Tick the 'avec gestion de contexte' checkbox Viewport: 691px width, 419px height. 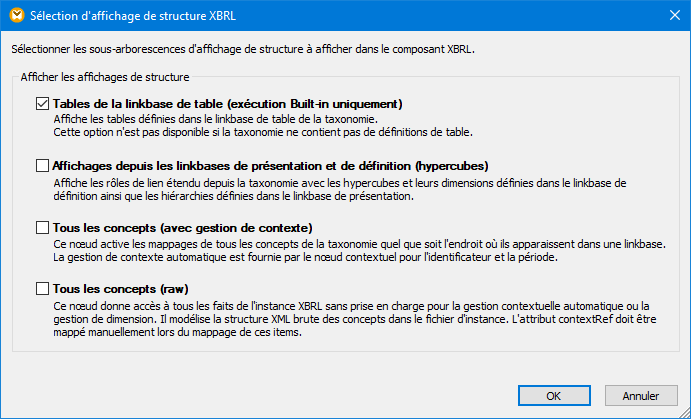tap(42, 227)
